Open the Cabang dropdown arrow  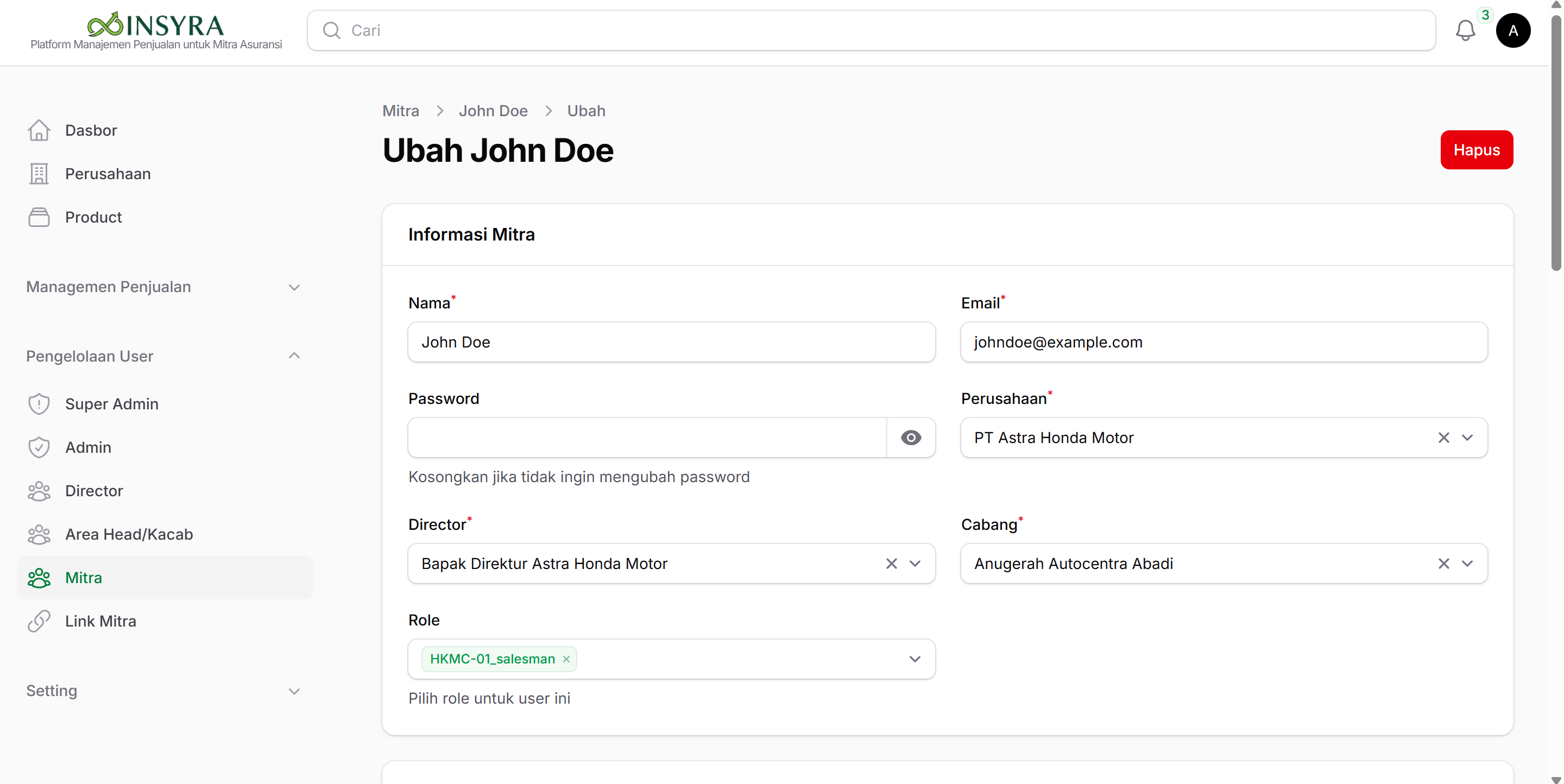[1467, 564]
